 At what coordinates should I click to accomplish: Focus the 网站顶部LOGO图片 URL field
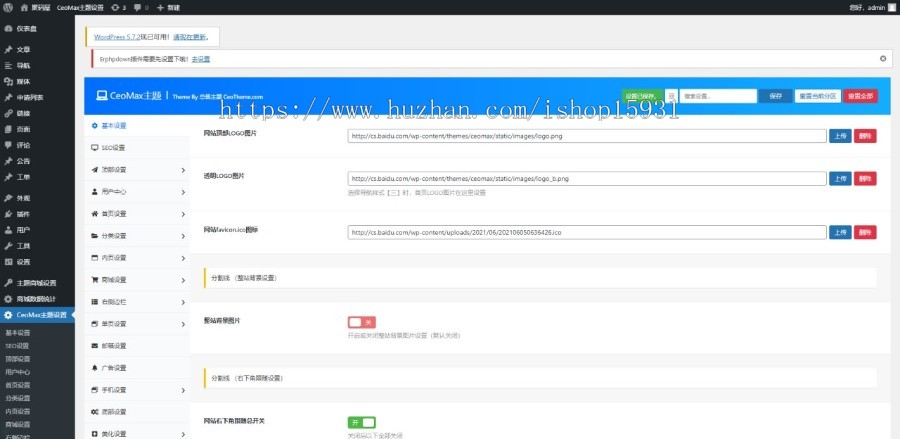[587, 136]
